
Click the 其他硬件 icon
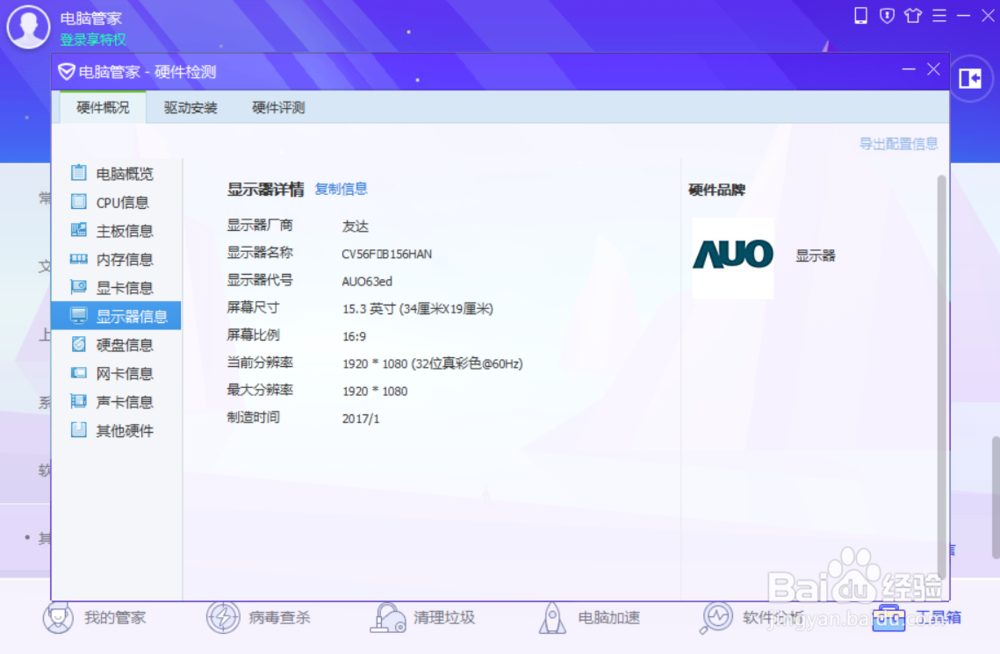[78, 429]
